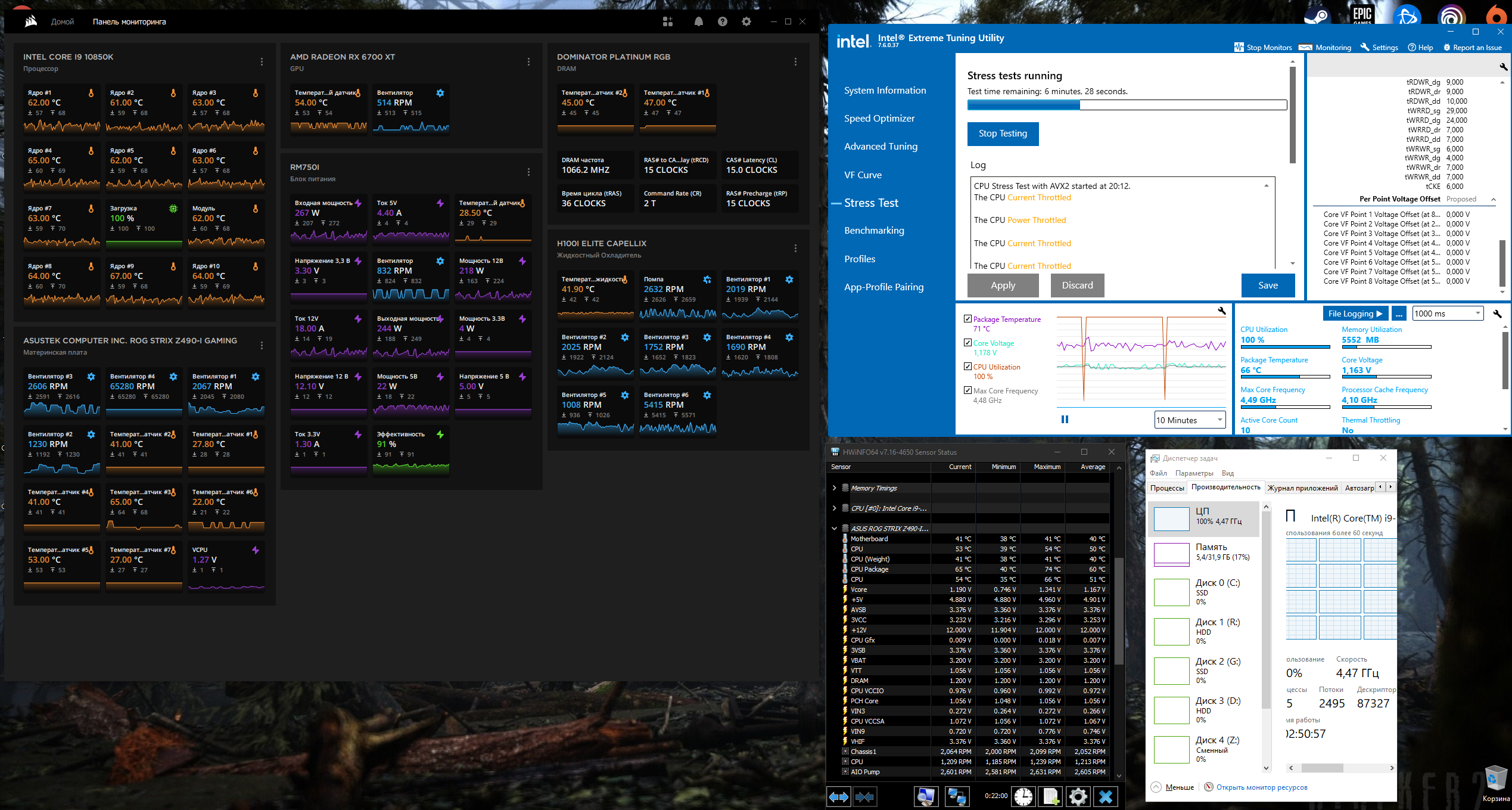Disable Max Core Frequency graph checkbox
Image resolution: width=1512 pixels, height=810 pixels.
click(x=968, y=390)
